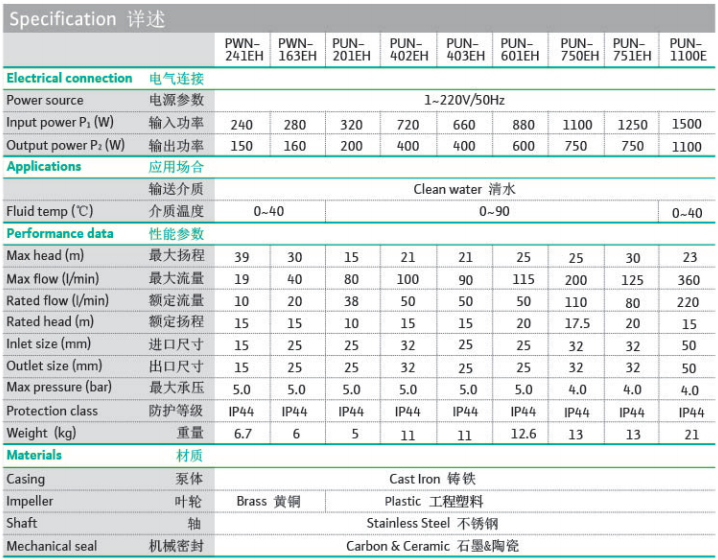Screen dimensions: 718x560
Task: Select the 17.5 rated head value
Action: pos(577,324)
